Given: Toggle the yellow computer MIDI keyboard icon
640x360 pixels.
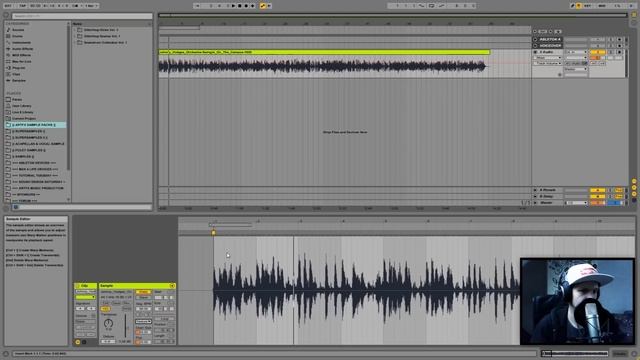Looking at the screenshot, I should pyautogui.click(x=579, y=6).
